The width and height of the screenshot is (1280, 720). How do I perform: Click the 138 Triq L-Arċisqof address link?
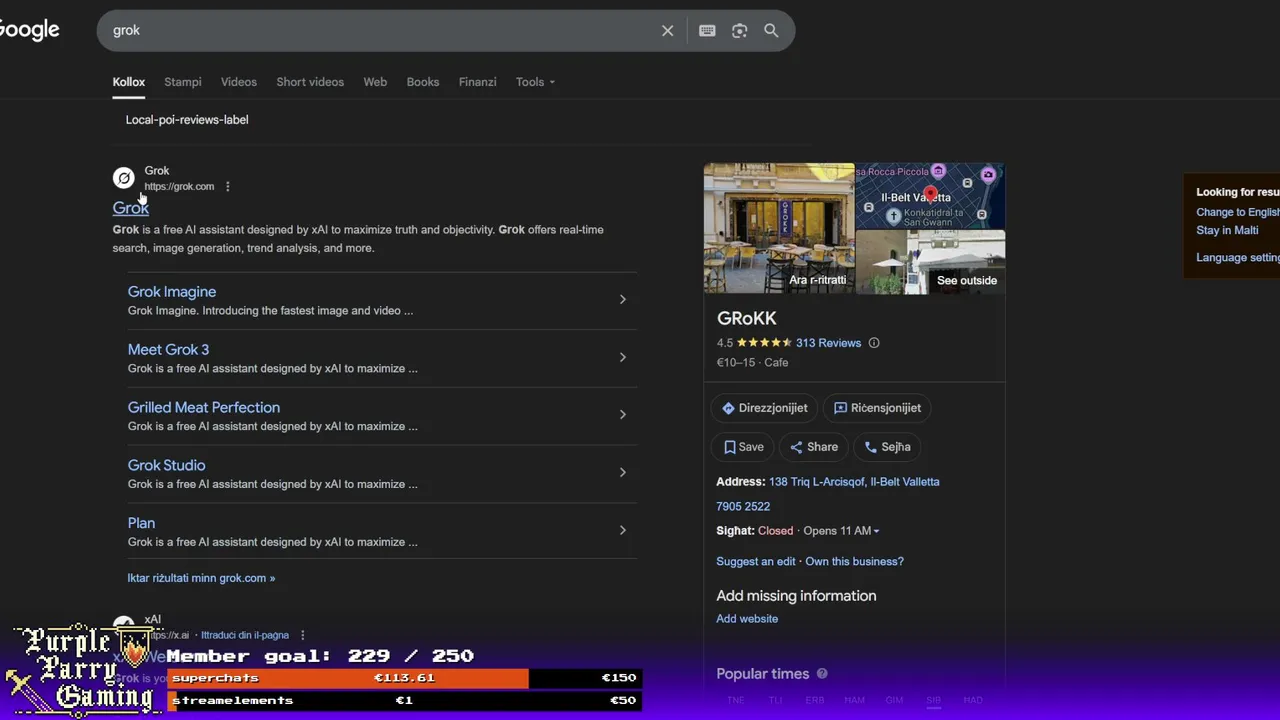pos(854,482)
